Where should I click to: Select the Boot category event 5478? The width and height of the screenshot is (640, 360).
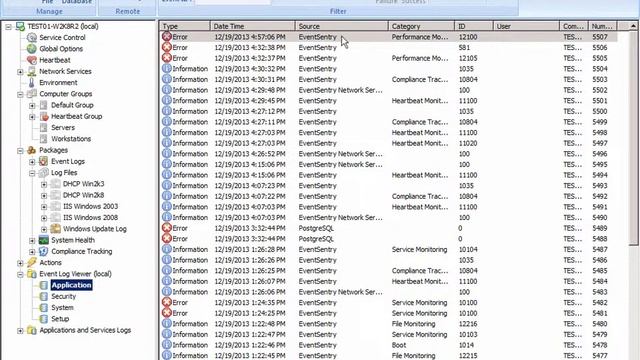[388, 345]
